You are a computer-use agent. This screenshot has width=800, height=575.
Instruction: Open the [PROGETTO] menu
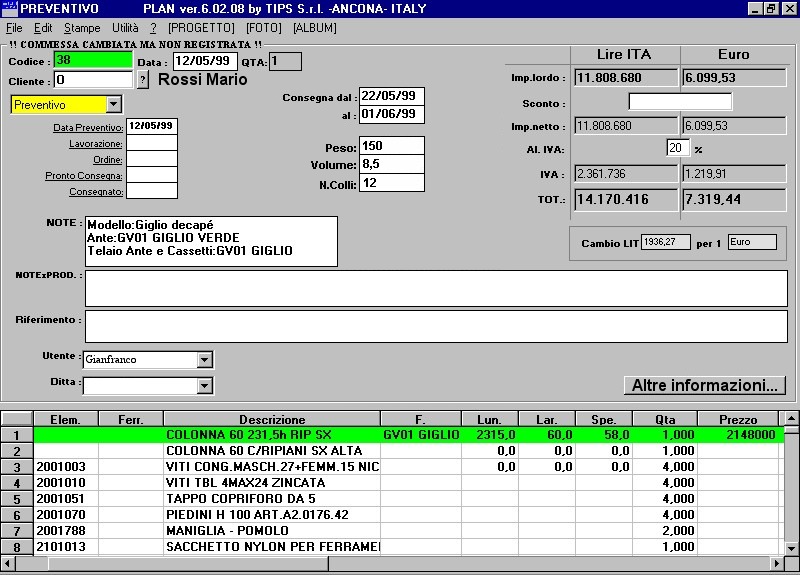click(x=201, y=28)
